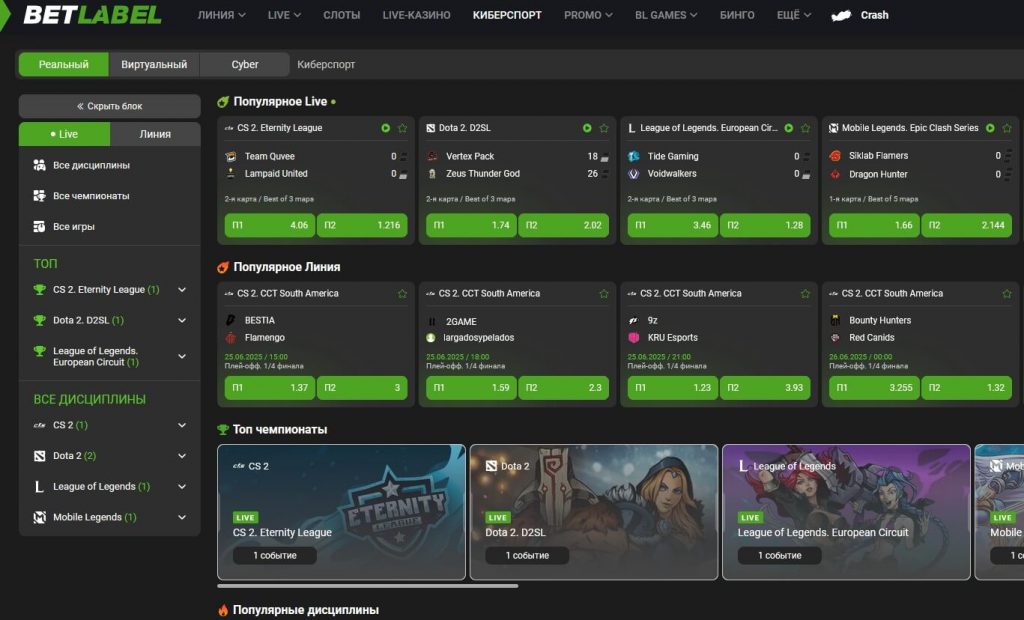Open the BL GAMES dropdown menu

(x=665, y=15)
